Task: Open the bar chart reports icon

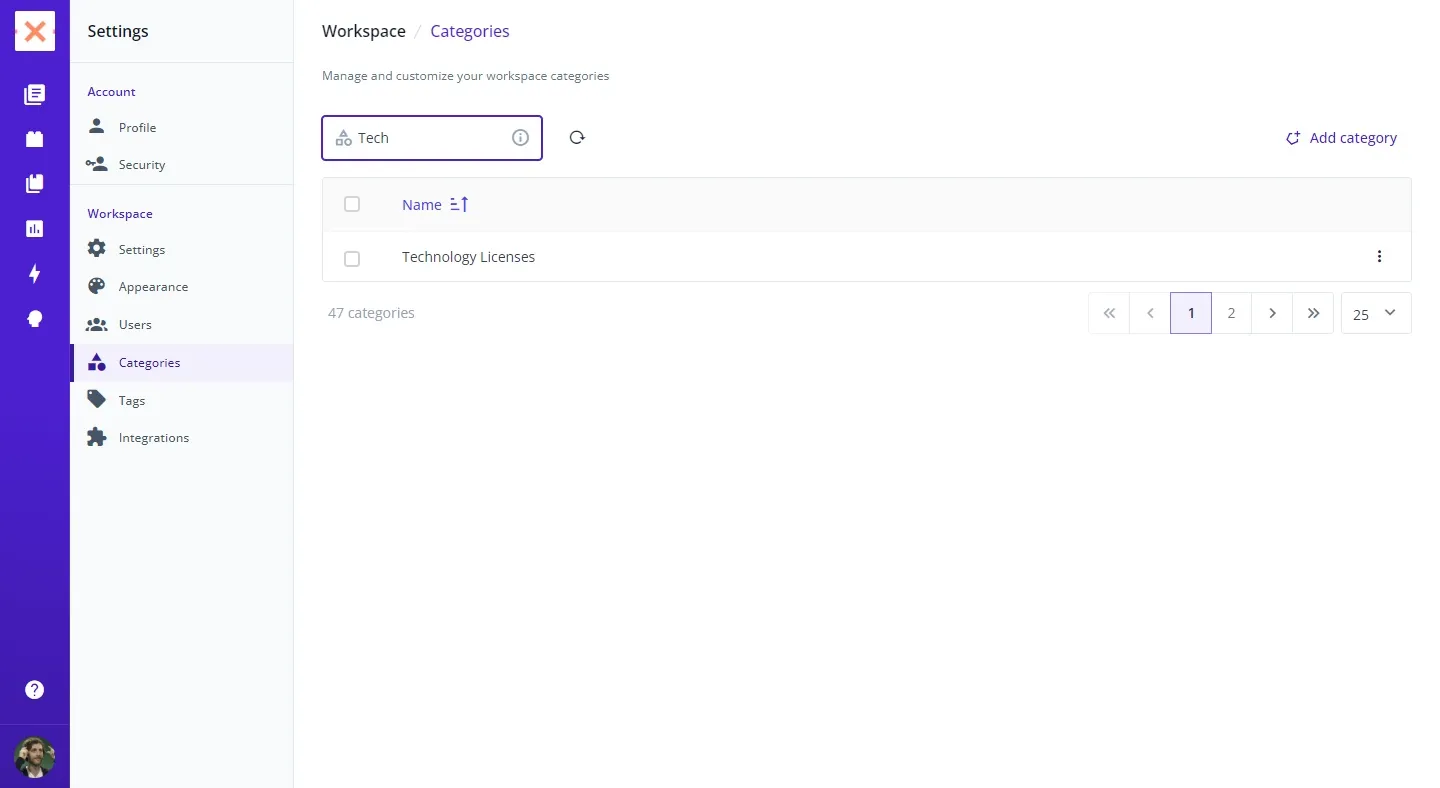Action: pyautogui.click(x=35, y=228)
